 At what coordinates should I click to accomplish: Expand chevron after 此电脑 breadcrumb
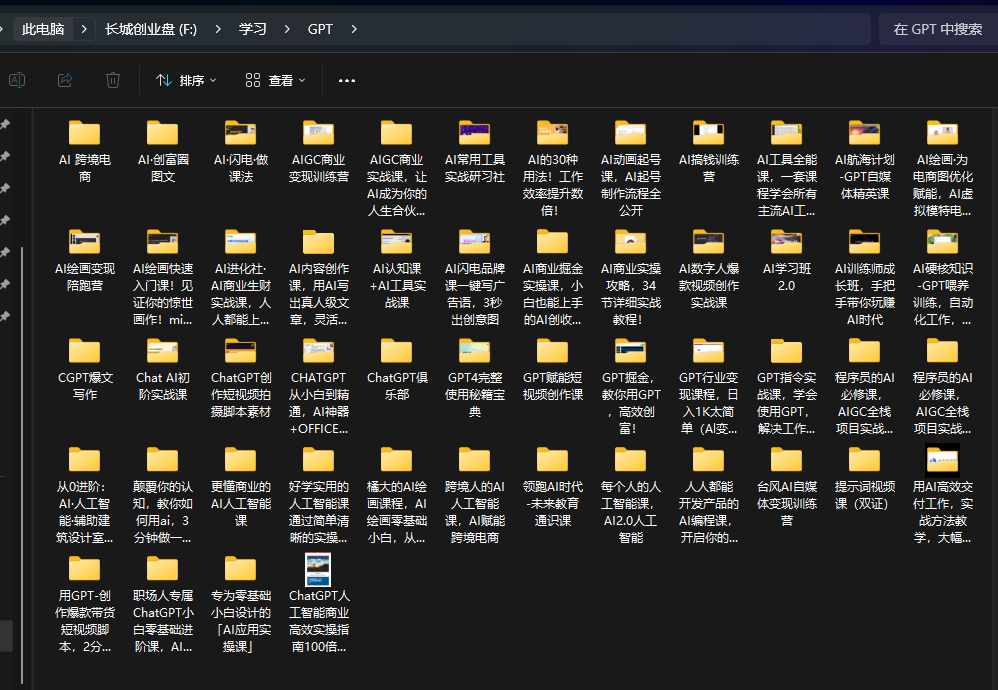tap(84, 29)
